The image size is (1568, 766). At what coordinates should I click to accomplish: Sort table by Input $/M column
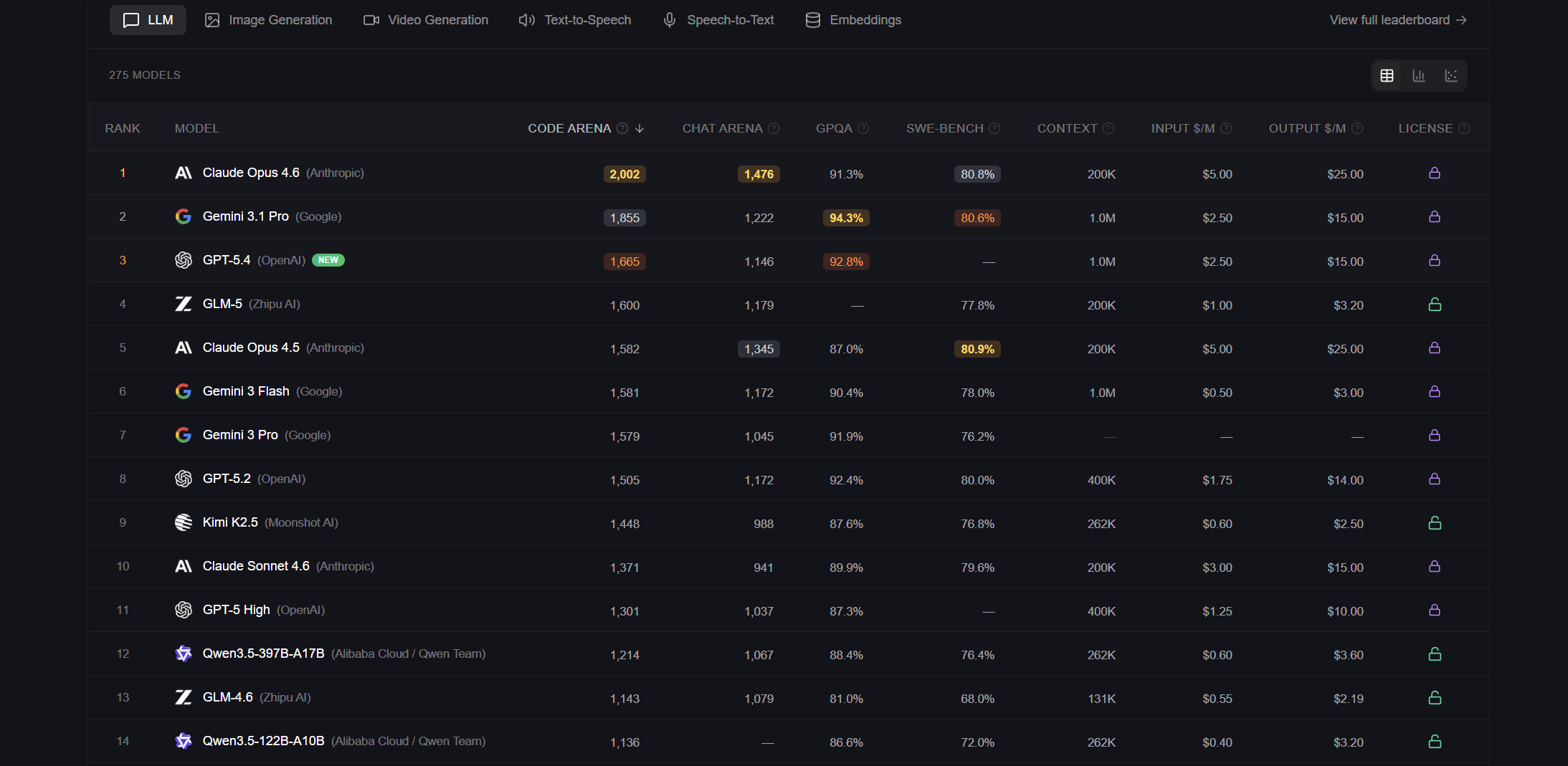(1183, 128)
